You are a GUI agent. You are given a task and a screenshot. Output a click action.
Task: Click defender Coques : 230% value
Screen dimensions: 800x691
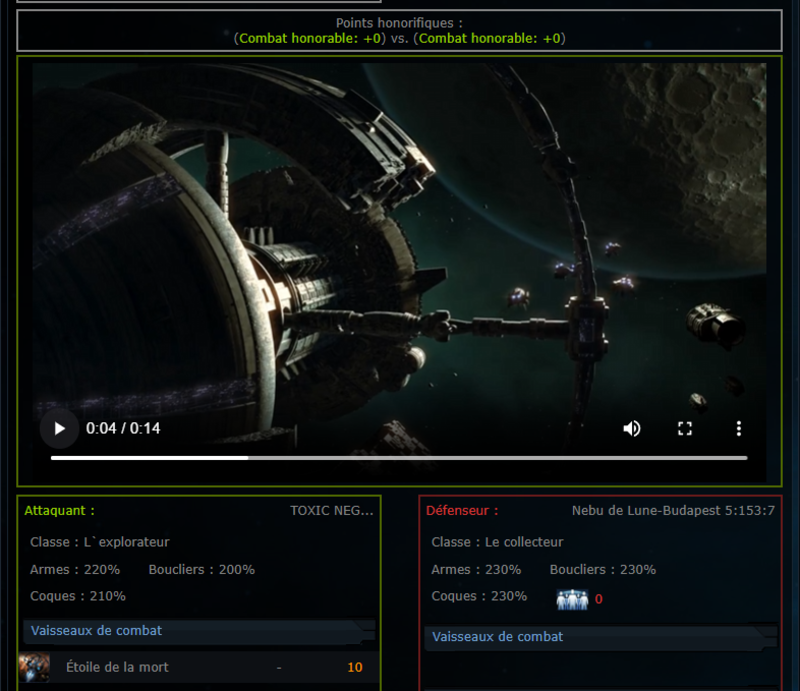(479, 596)
